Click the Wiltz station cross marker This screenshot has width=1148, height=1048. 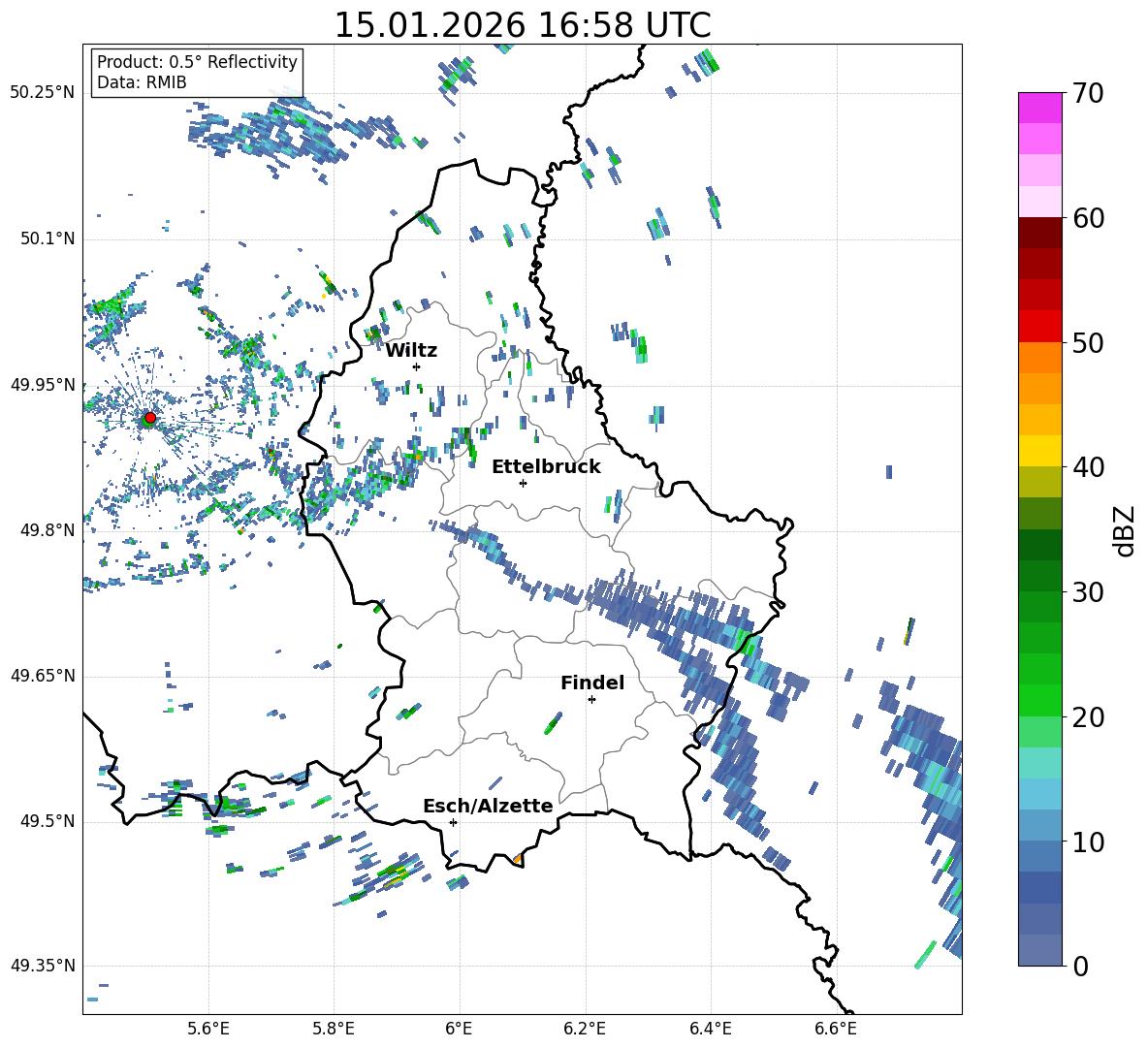416,366
